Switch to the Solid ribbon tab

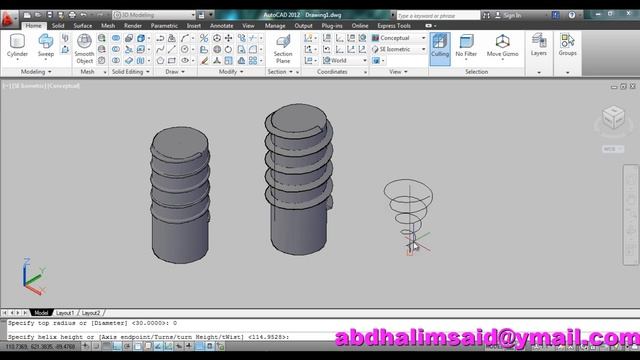[x=58, y=26]
